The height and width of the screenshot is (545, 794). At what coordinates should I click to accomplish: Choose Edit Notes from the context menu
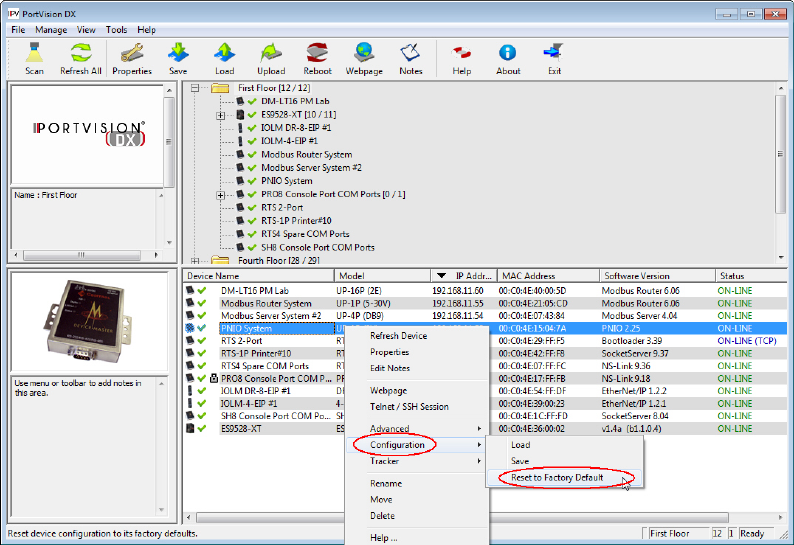(x=390, y=368)
